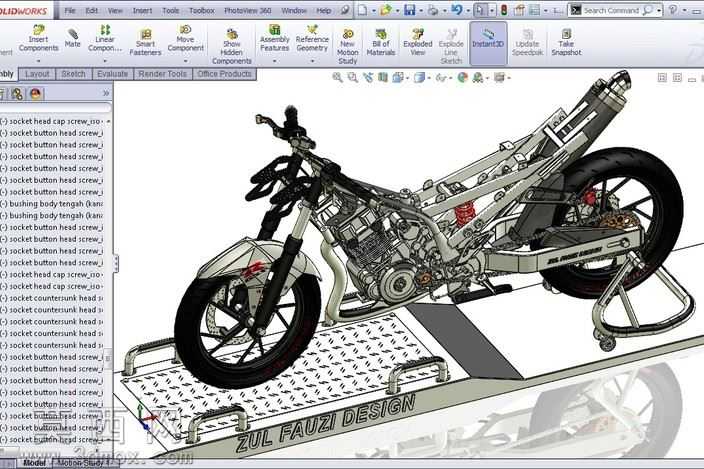
Task: Open the Edit menu
Action: click(x=92, y=10)
